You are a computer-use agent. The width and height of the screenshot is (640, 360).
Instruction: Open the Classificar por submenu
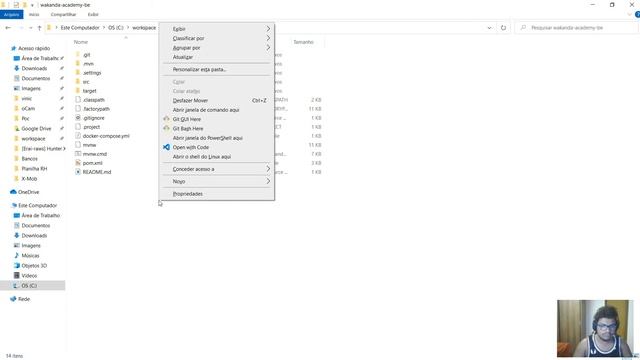(216, 38)
